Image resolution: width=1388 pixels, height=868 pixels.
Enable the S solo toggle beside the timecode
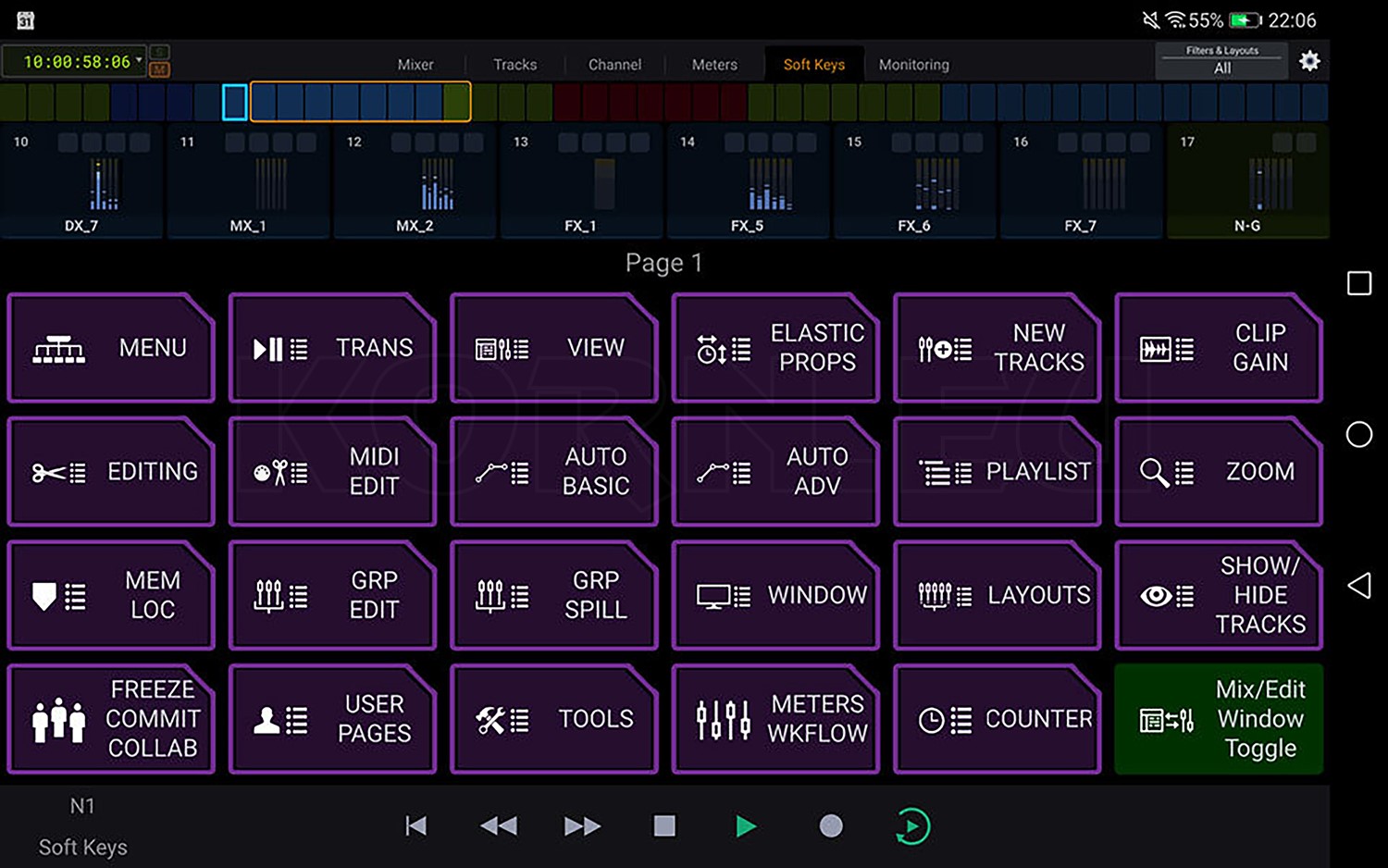[159, 52]
